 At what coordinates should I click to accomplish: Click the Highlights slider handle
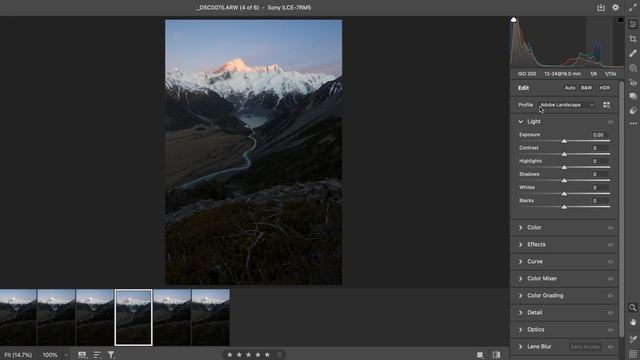click(x=564, y=167)
